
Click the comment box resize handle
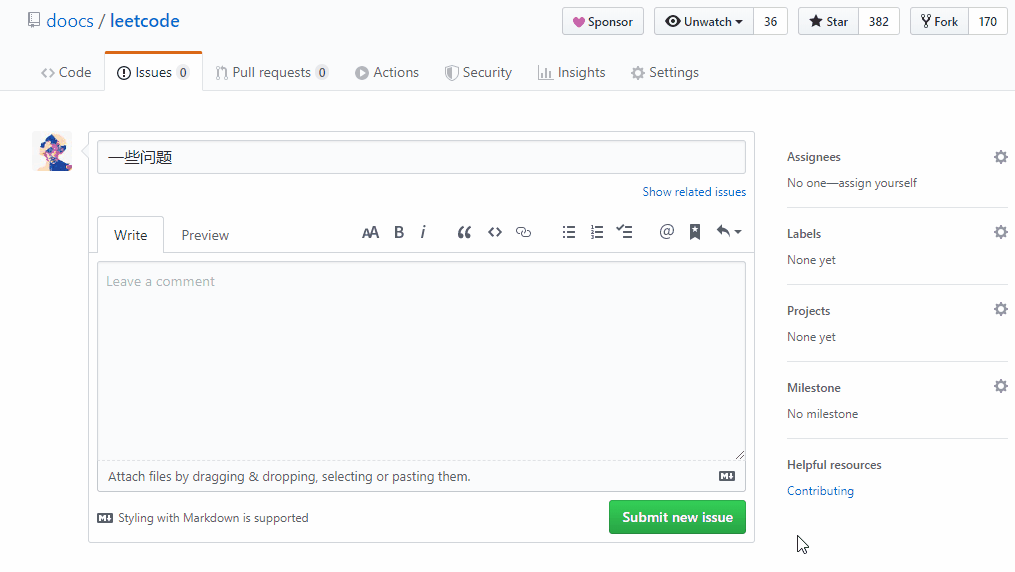click(x=740, y=455)
